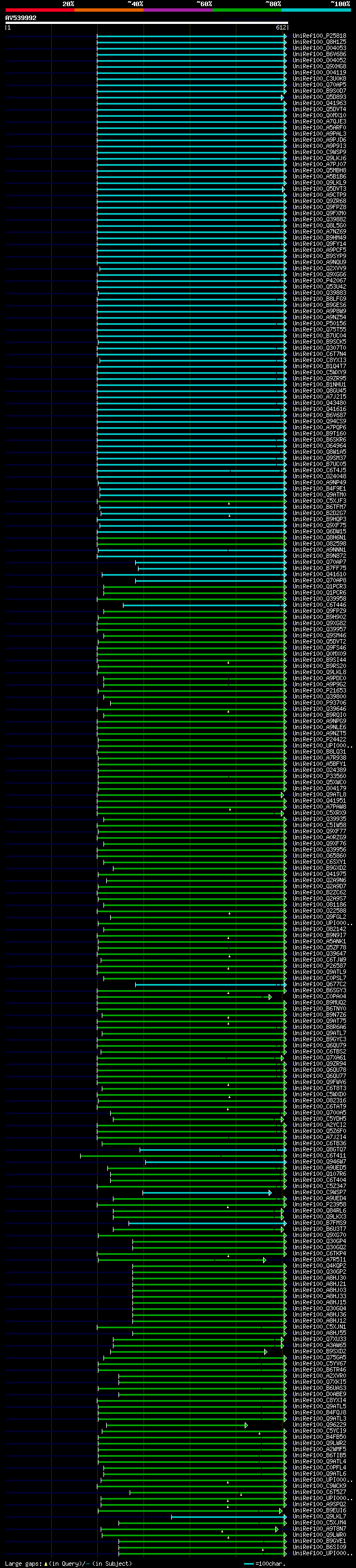Click the UniRef100_C9WSP7 label
Image resolution: width=356 pixels, height=1568 pixels.
(319, 1193)
